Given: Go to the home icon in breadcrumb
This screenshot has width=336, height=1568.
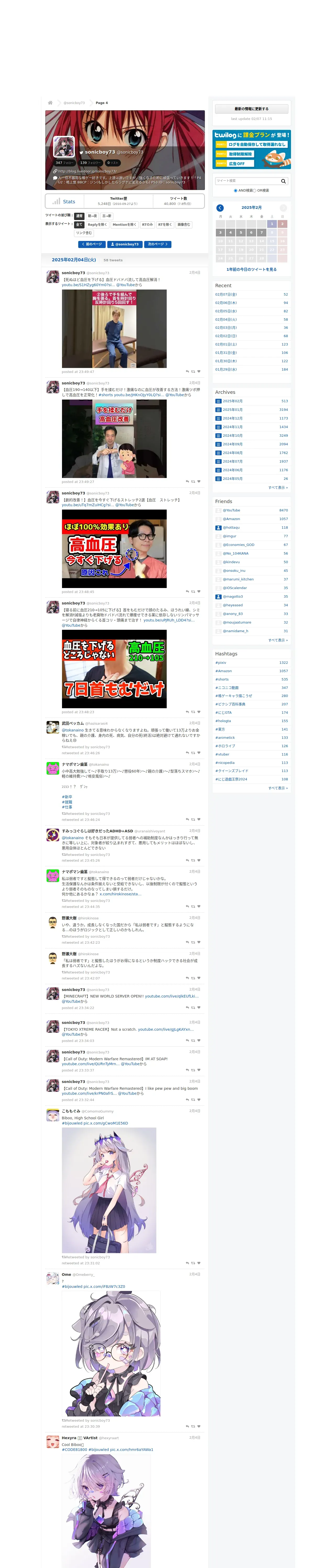Looking at the screenshot, I should click(50, 103).
